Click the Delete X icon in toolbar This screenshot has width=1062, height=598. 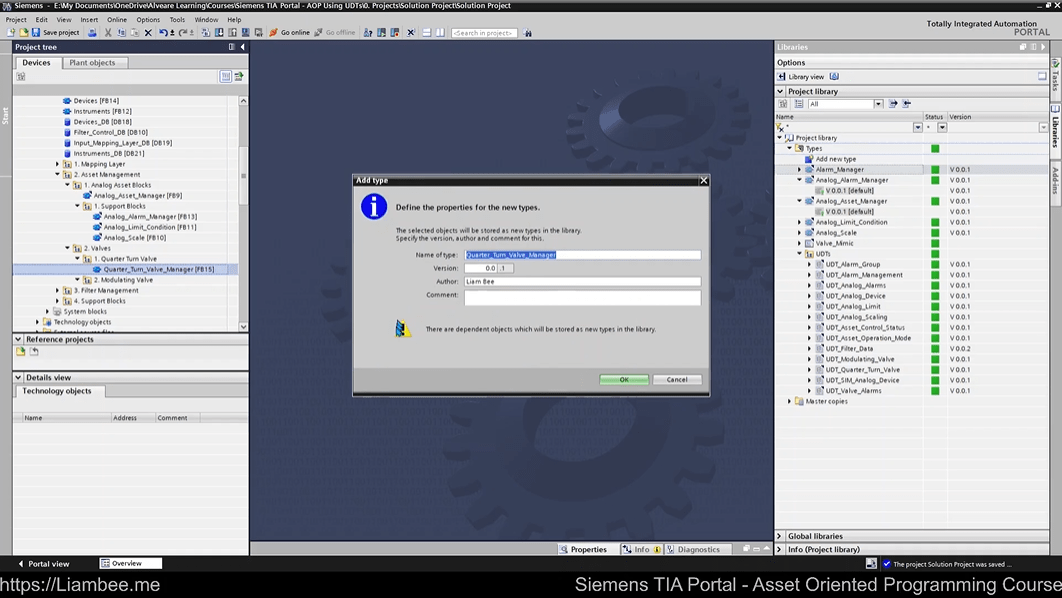click(148, 33)
